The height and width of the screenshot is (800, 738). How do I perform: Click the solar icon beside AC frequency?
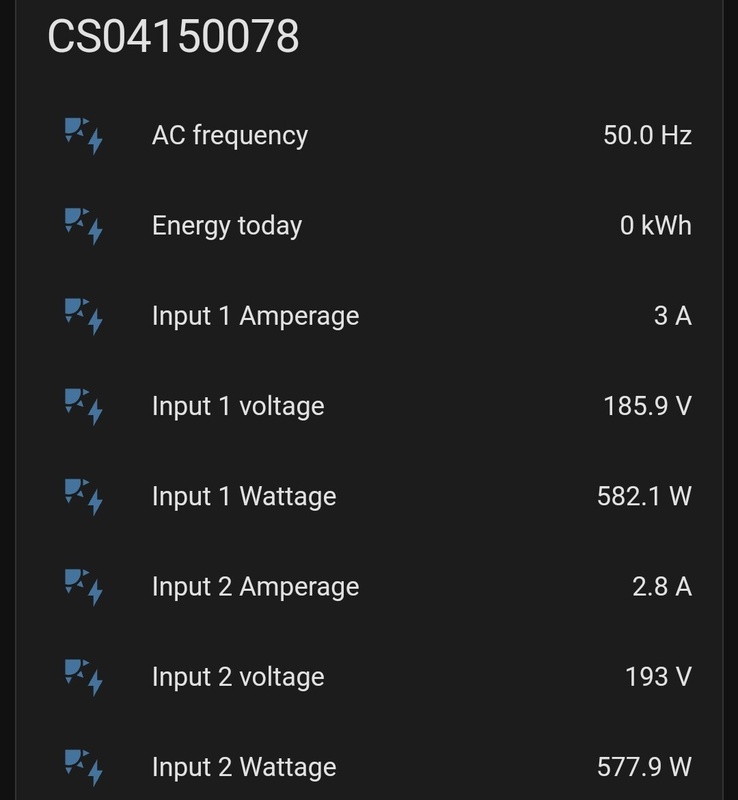coord(83,135)
